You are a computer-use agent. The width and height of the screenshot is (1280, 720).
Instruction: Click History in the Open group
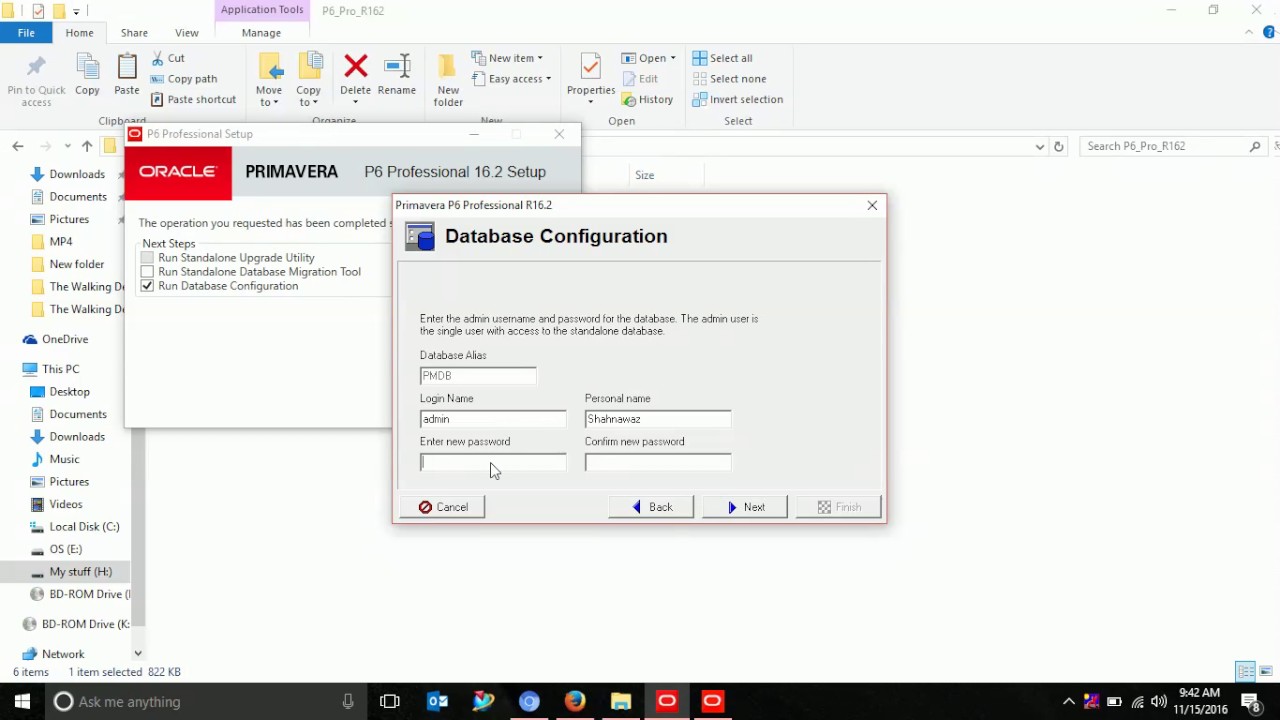647,99
